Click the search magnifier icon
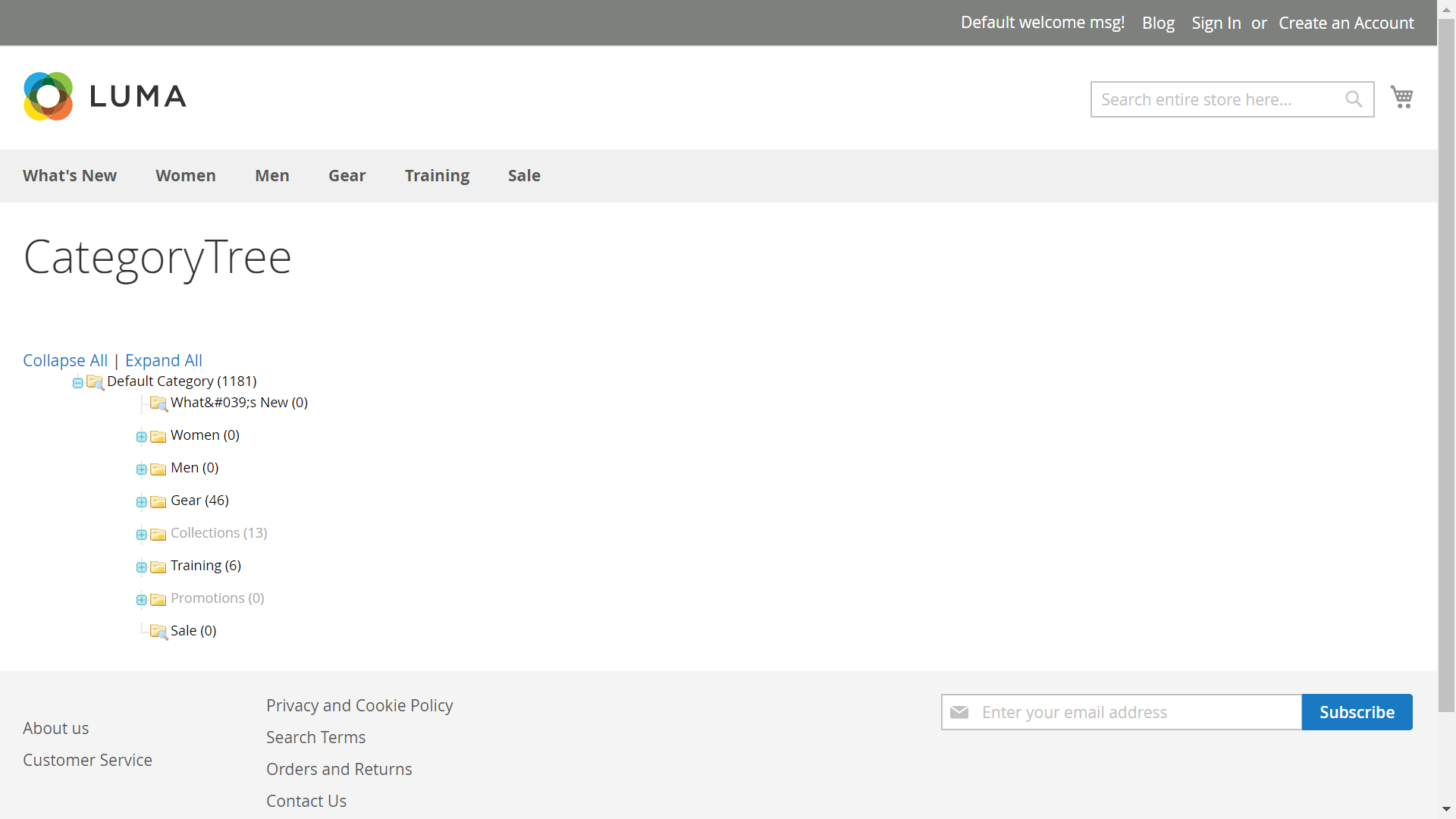 tap(1354, 99)
